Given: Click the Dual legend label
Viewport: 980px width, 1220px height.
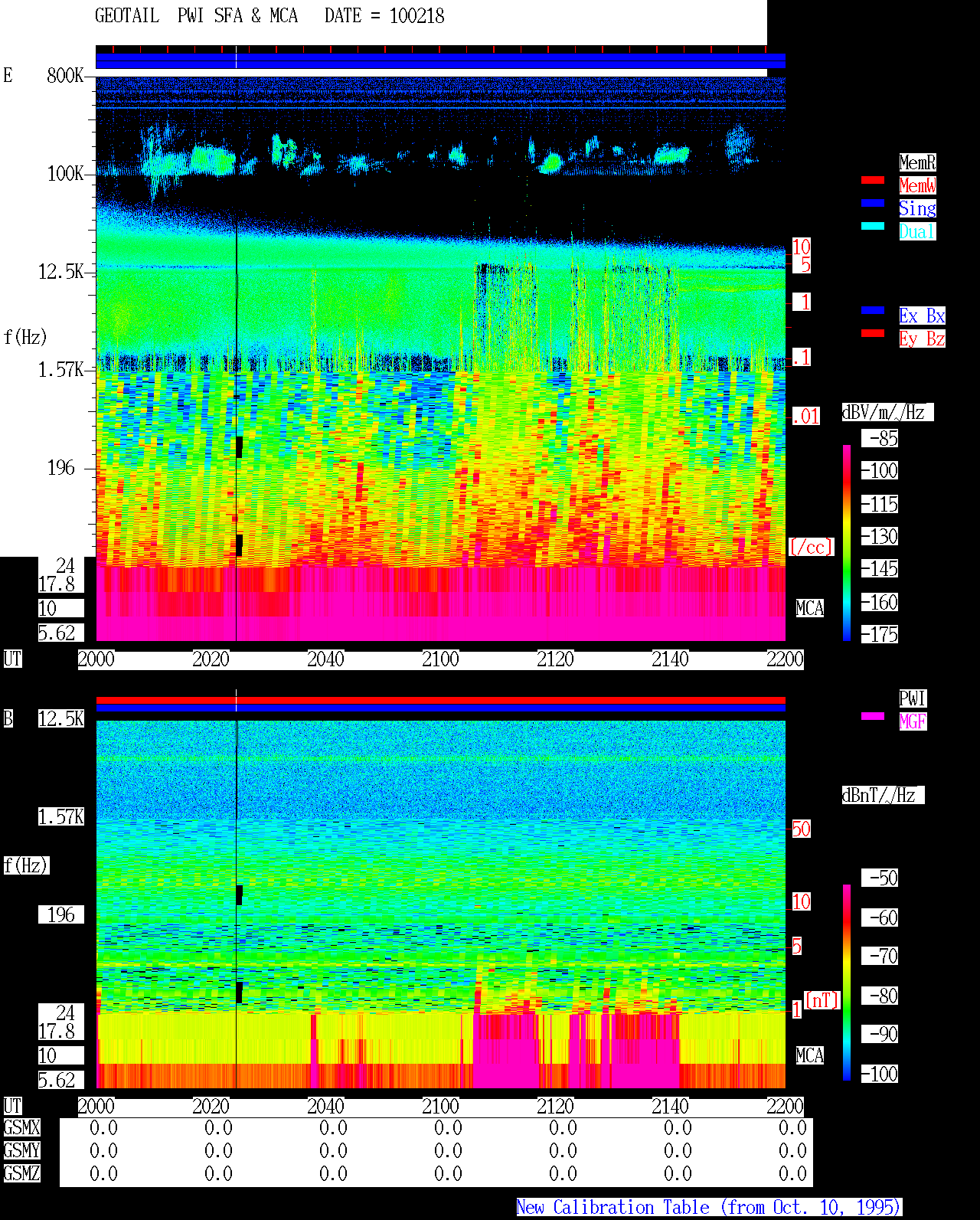Looking at the screenshot, I should (x=917, y=231).
